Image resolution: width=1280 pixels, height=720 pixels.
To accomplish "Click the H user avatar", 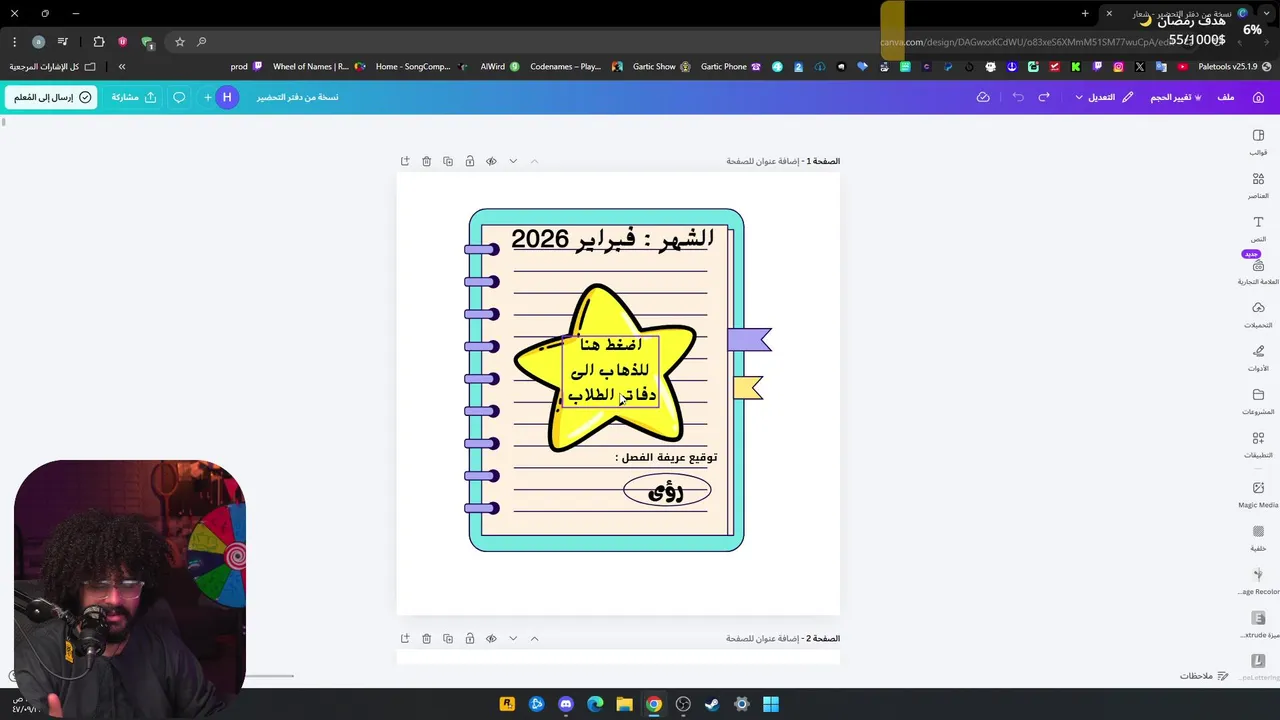I will click(x=227, y=97).
